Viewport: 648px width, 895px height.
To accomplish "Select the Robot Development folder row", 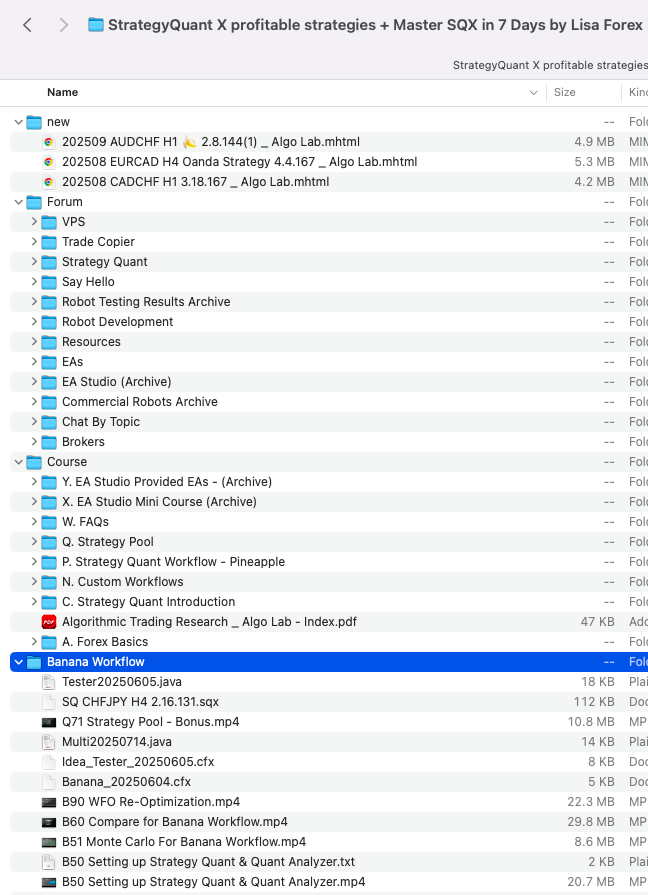I will pyautogui.click(x=117, y=322).
